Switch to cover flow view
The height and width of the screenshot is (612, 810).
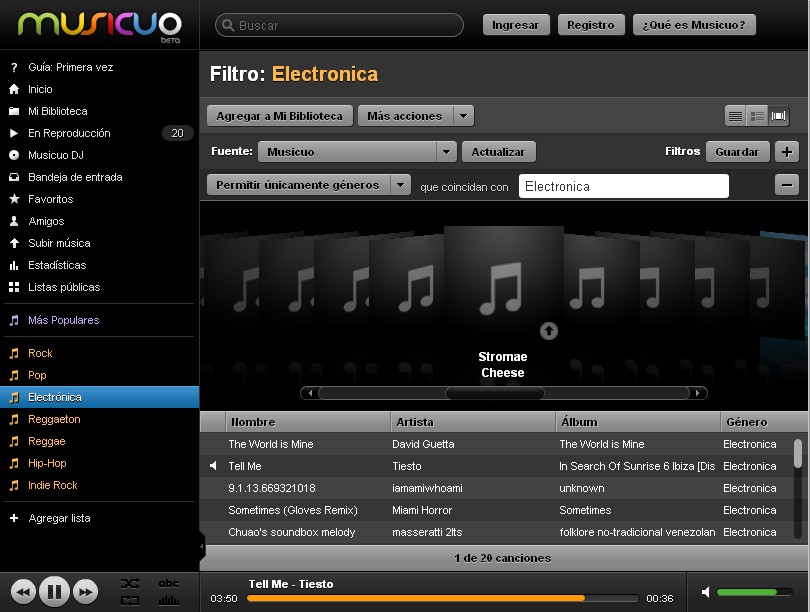pos(778,116)
